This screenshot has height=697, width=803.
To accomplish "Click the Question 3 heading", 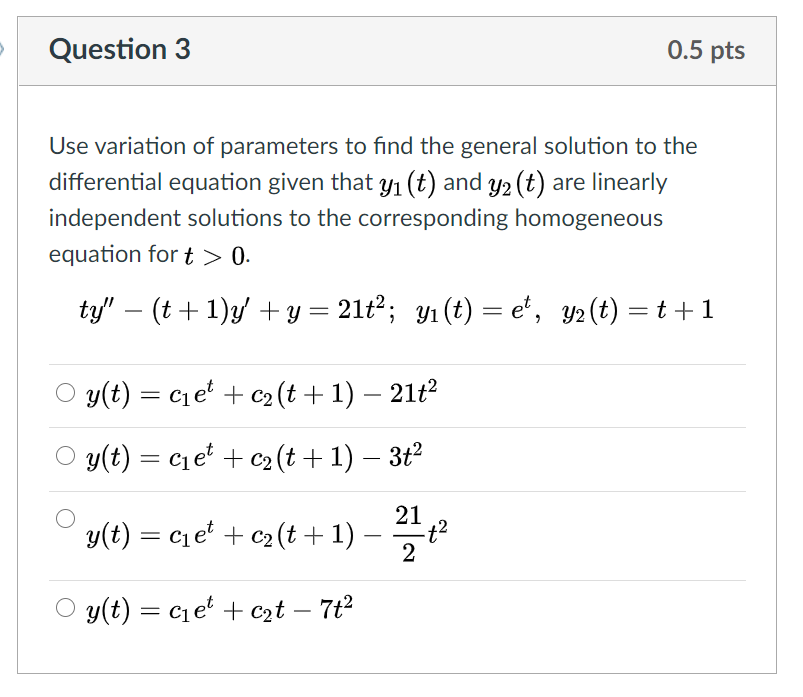I will (x=120, y=48).
